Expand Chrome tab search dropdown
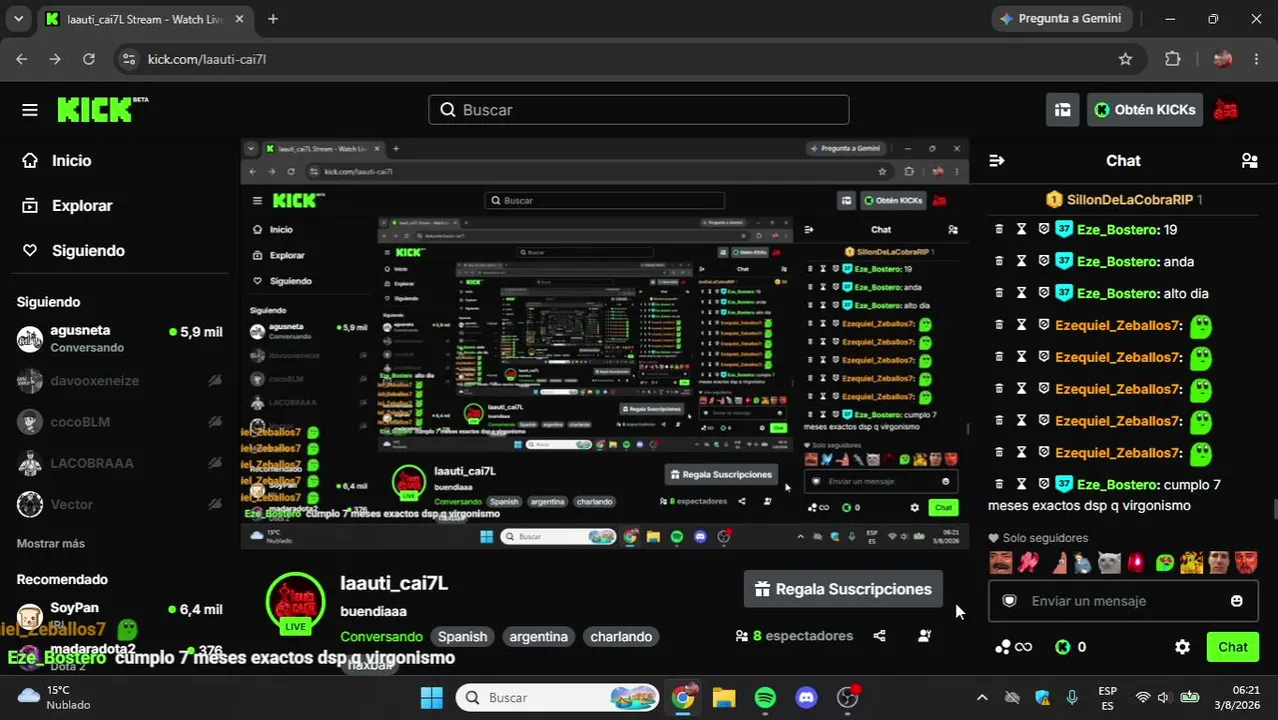 [x=18, y=19]
